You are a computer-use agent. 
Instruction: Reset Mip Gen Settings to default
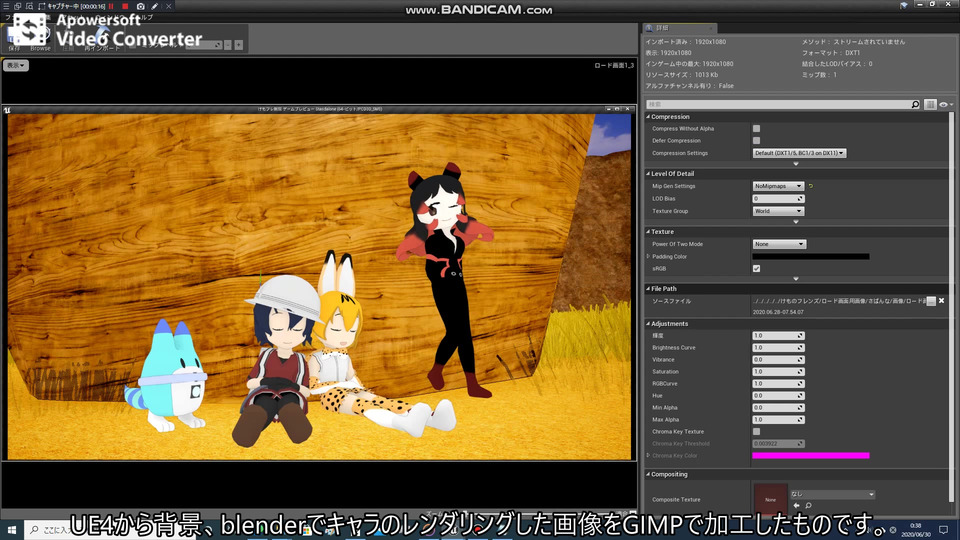(811, 186)
